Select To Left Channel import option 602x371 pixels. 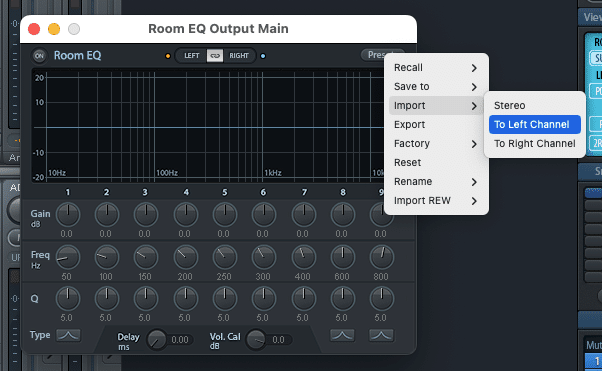tap(535, 124)
